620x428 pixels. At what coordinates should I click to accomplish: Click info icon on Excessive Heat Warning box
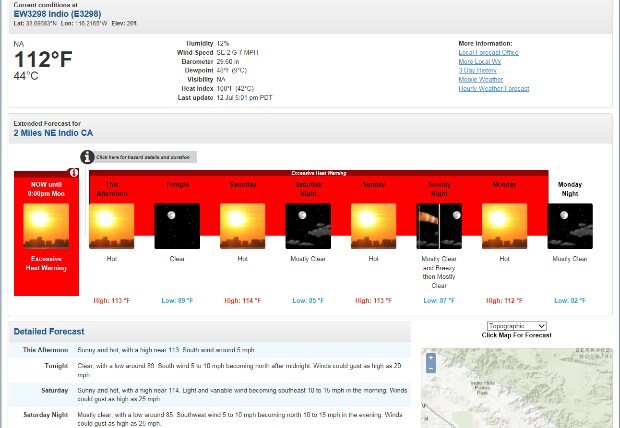73,174
